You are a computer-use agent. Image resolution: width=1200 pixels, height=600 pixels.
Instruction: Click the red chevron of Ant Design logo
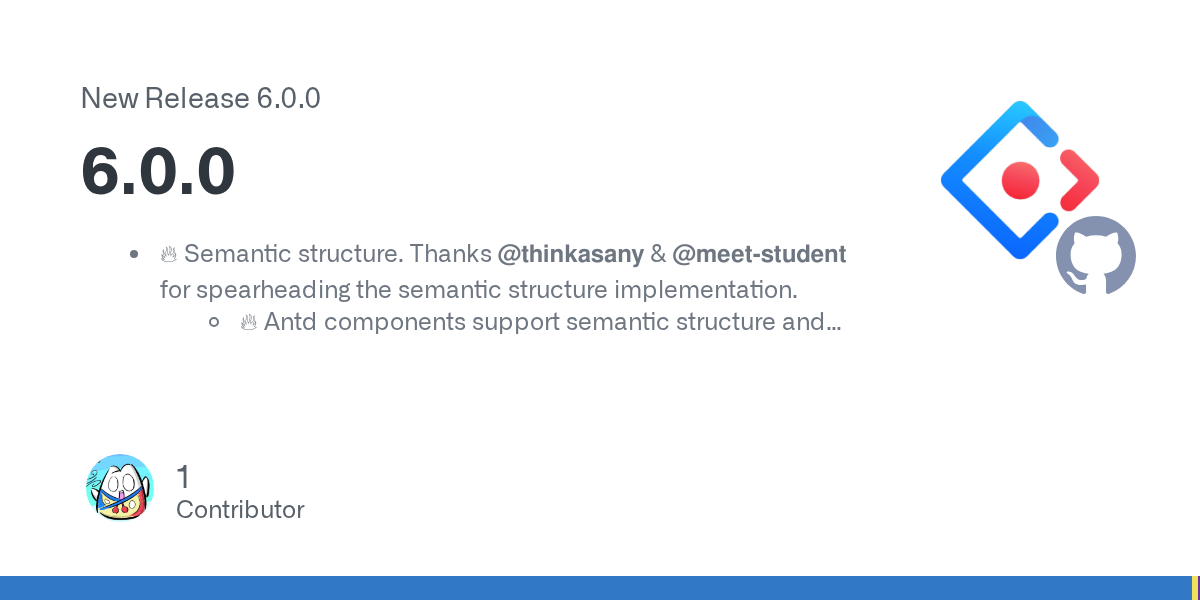(1080, 181)
